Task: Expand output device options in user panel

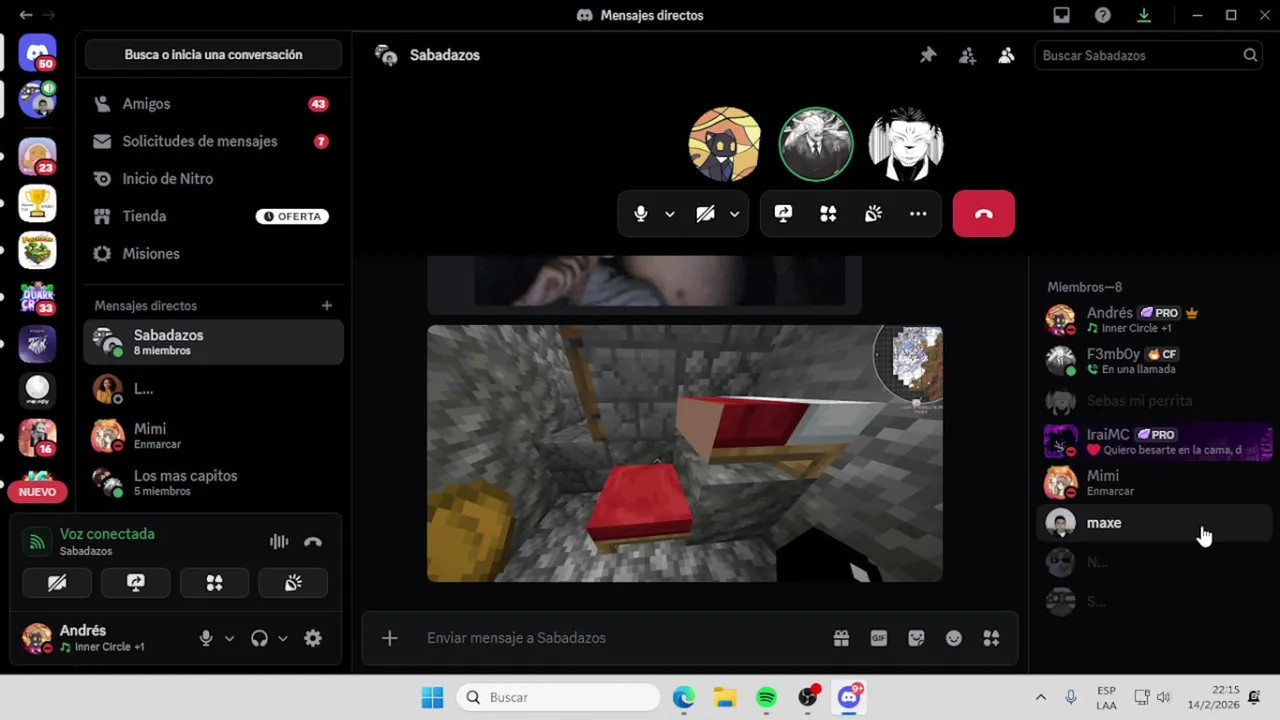Action: (282, 638)
